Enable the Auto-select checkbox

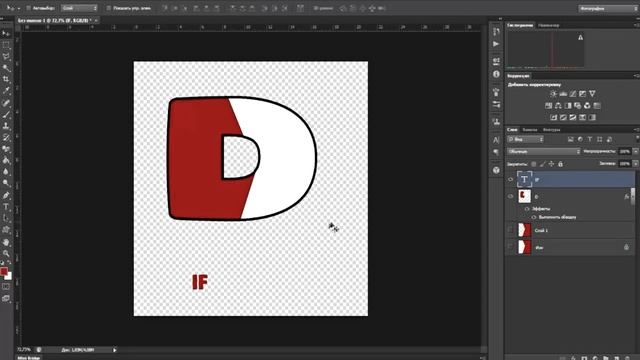29,8
